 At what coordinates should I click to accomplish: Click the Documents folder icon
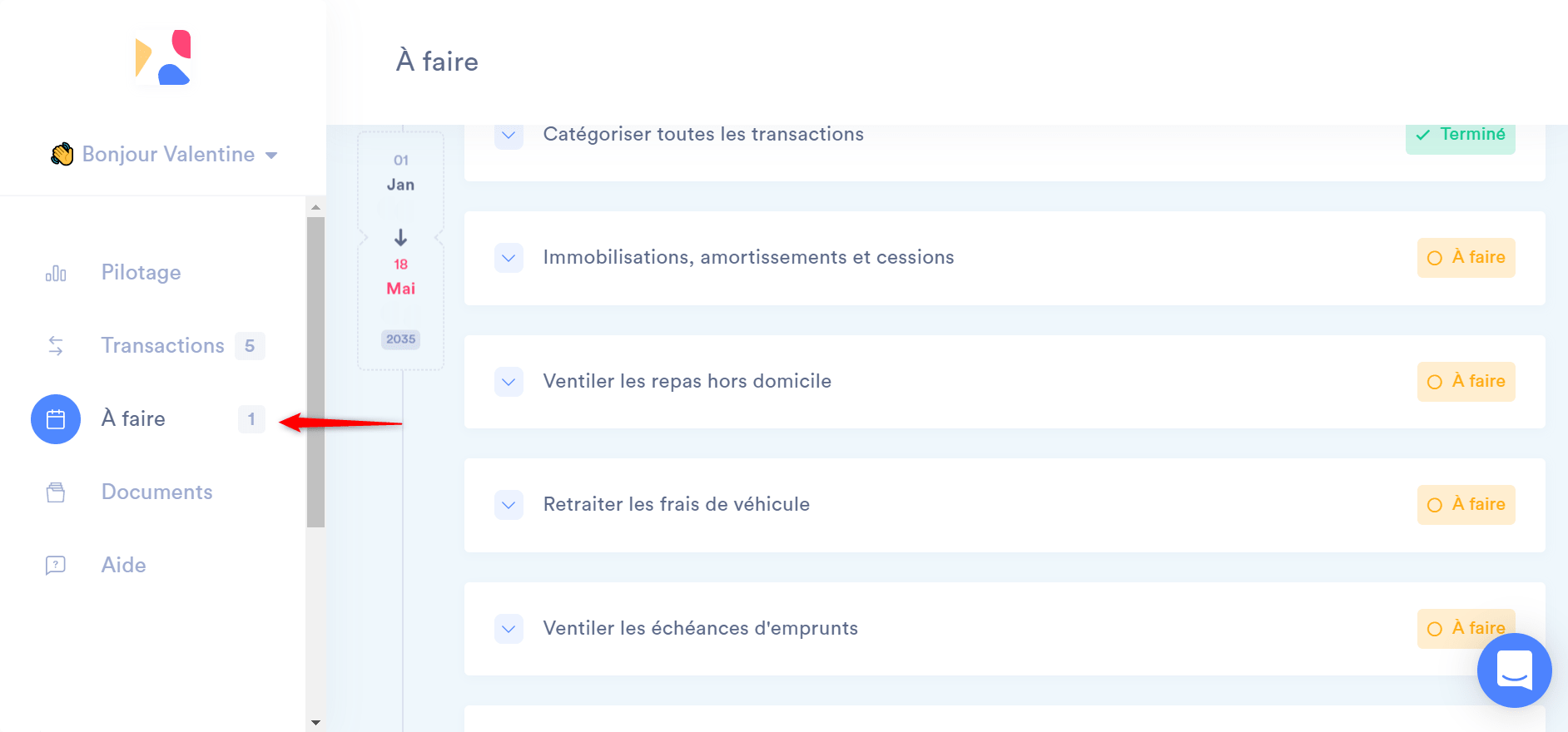56,492
